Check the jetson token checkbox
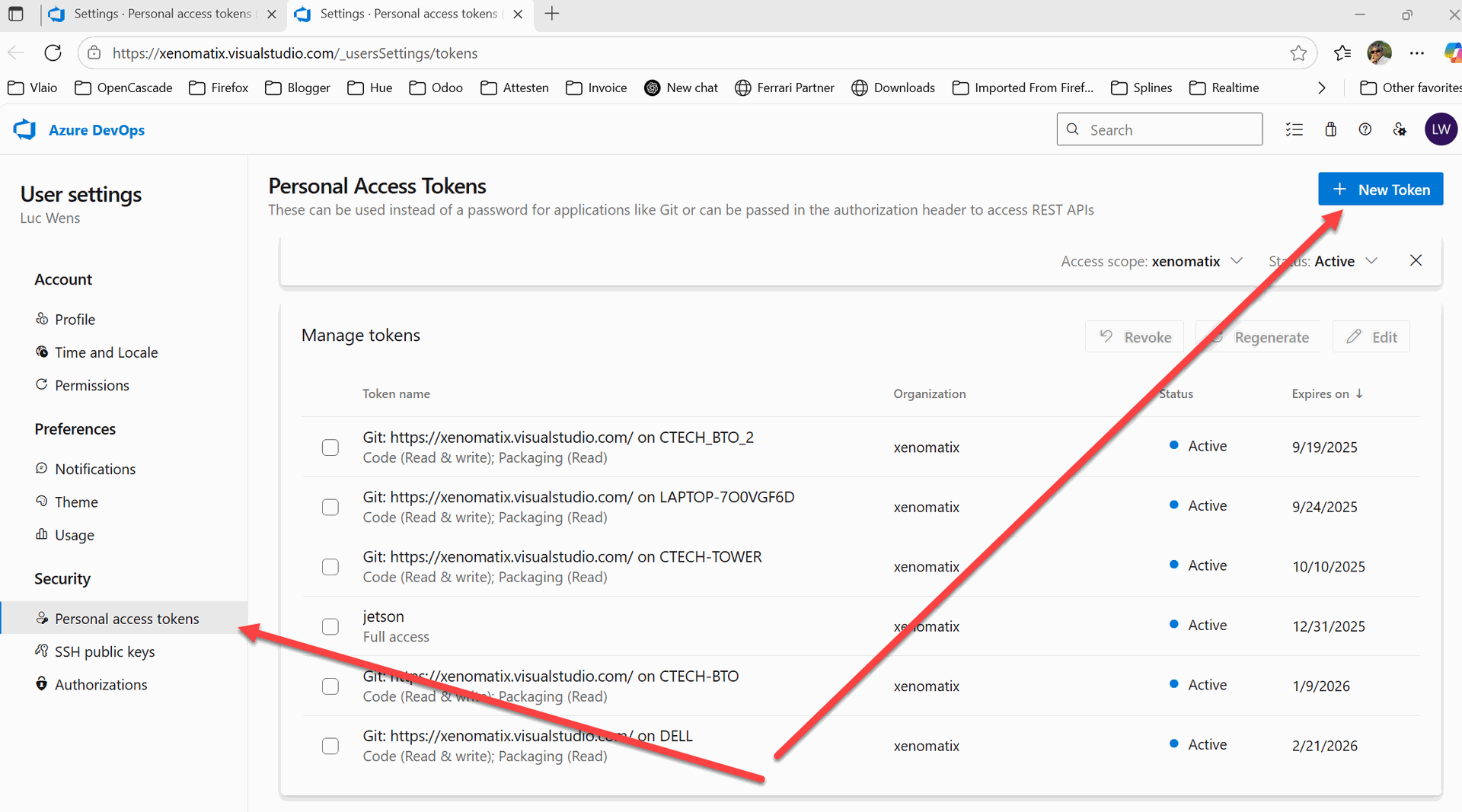Image resolution: width=1462 pixels, height=812 pixels. [330, 626]
